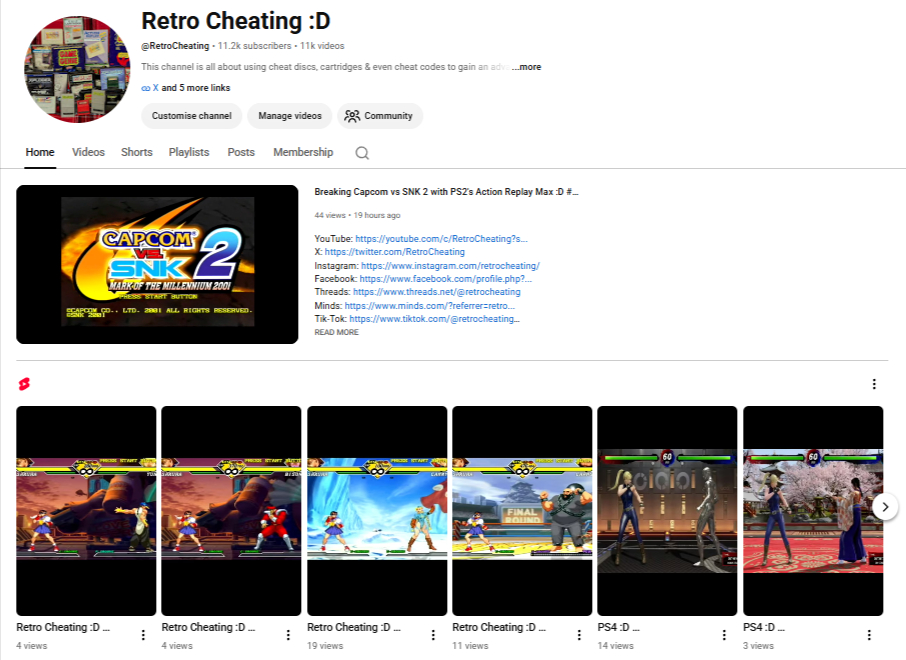The width and height of the screenshot is (906, 660).
Task: Open menu for the 3 views PS4 short
Action: (x=868, y=635)
